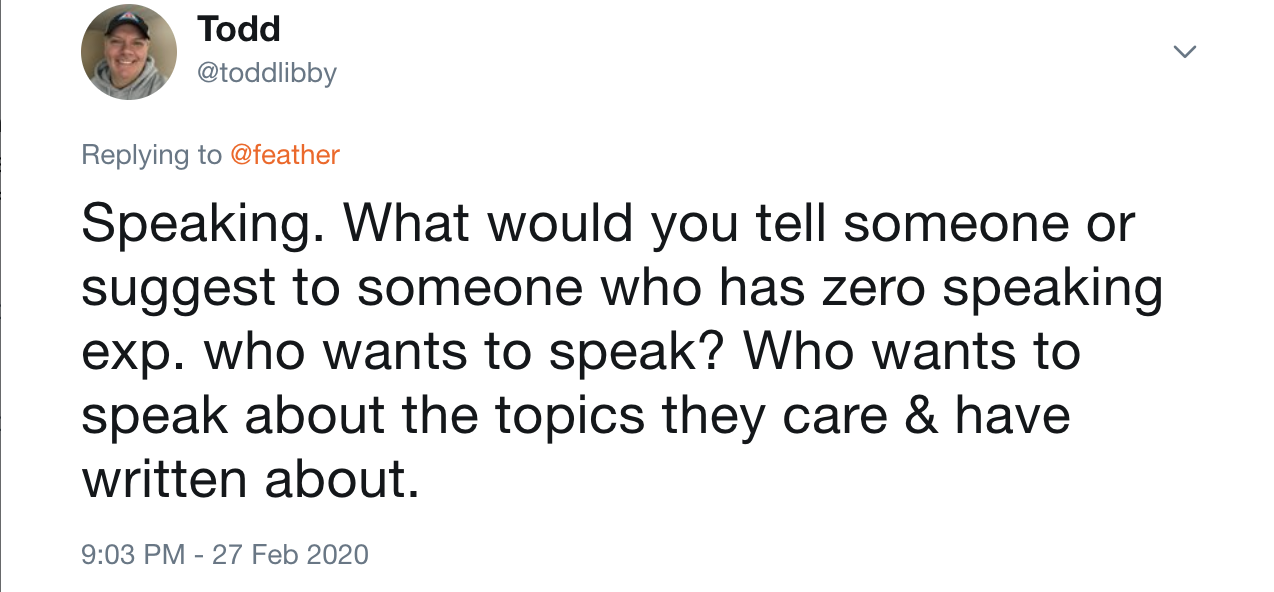Click the circular profile picture thumbnail
Viewport: 1274px width, 592px height.
point(129,51)
